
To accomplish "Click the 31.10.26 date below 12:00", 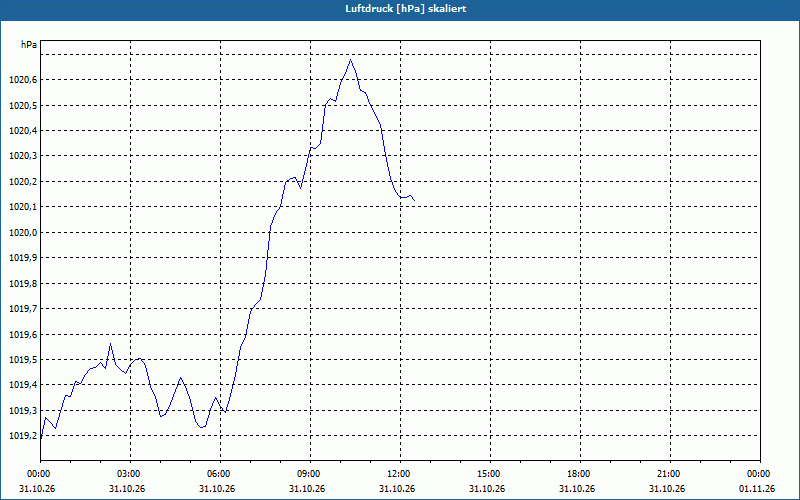I will point(397,488).
